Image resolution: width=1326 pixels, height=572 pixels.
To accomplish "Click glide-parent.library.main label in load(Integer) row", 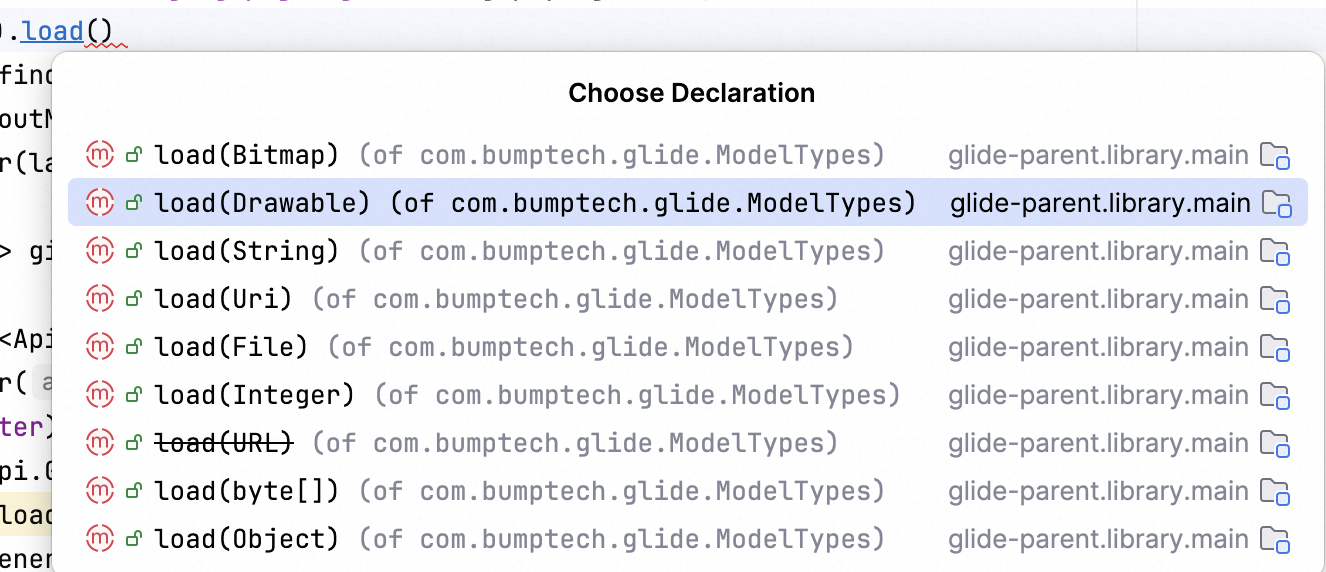I will click(x=1098, y=395).
